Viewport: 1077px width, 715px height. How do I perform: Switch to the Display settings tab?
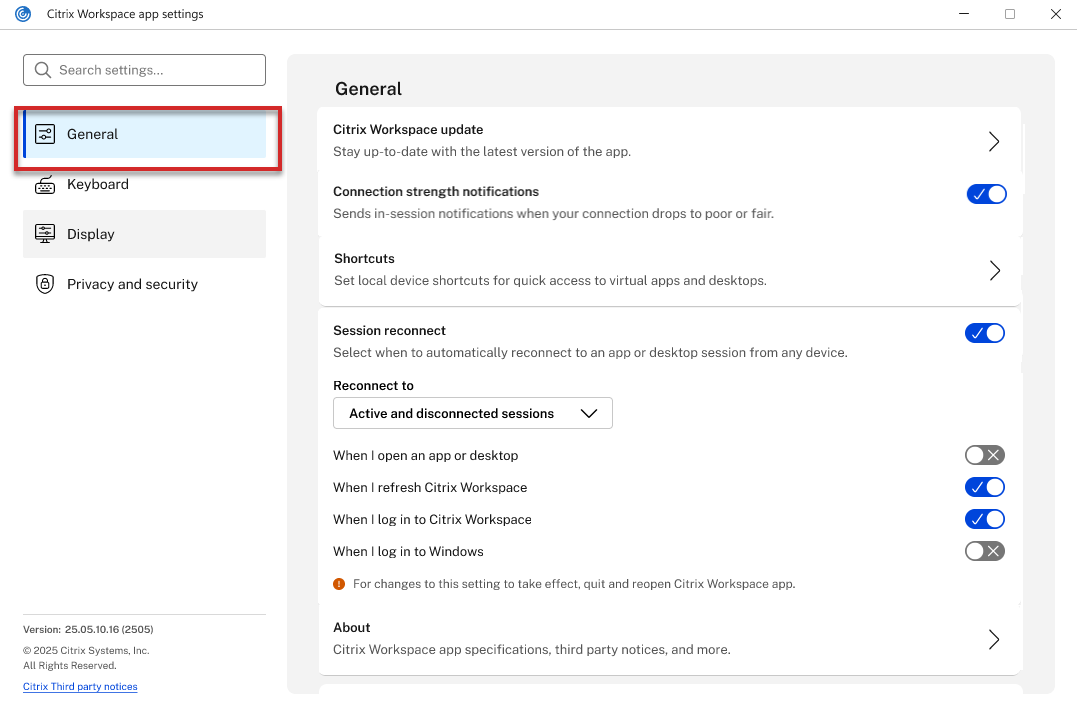coord(144,234)
